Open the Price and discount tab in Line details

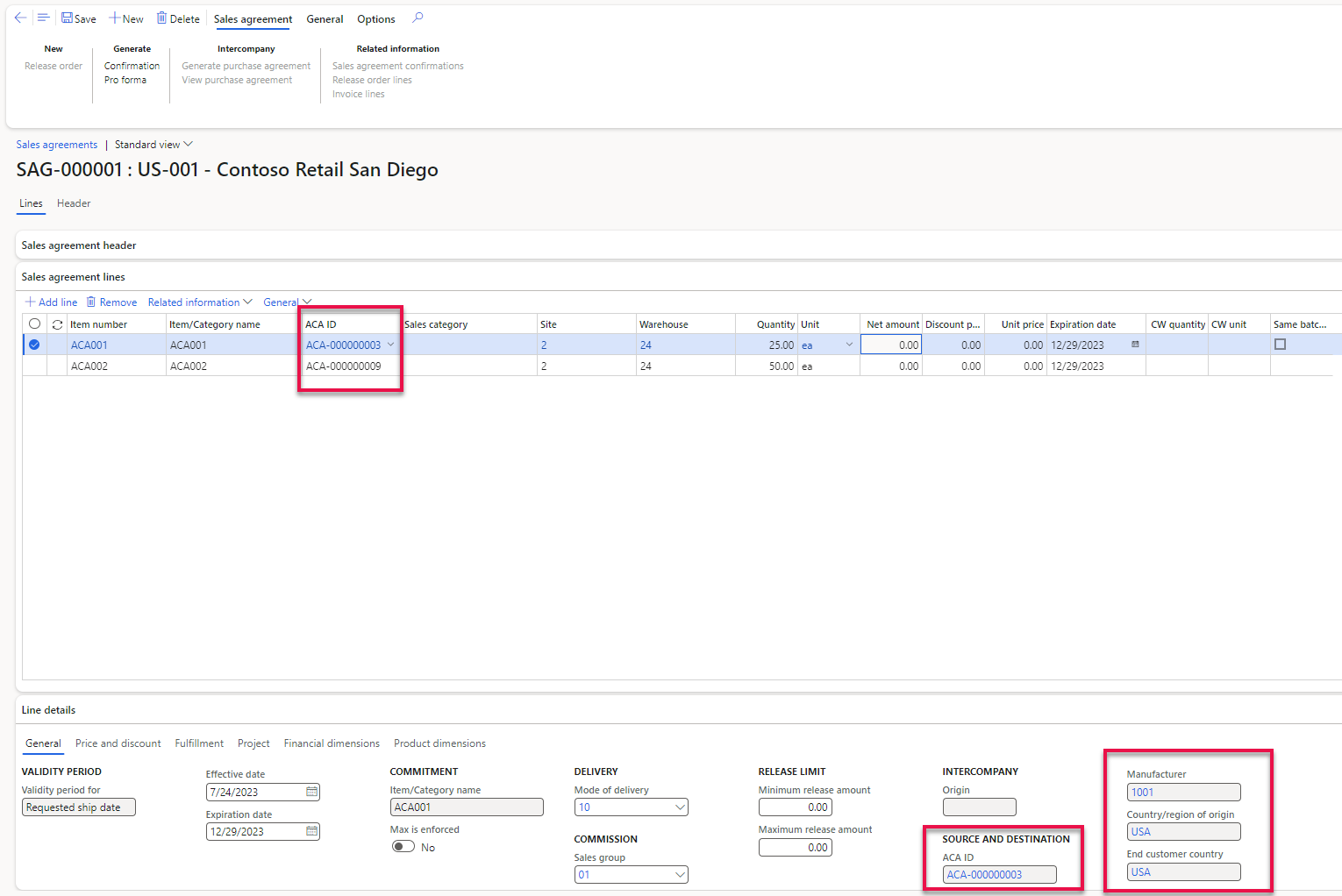(x=118, y=743)
